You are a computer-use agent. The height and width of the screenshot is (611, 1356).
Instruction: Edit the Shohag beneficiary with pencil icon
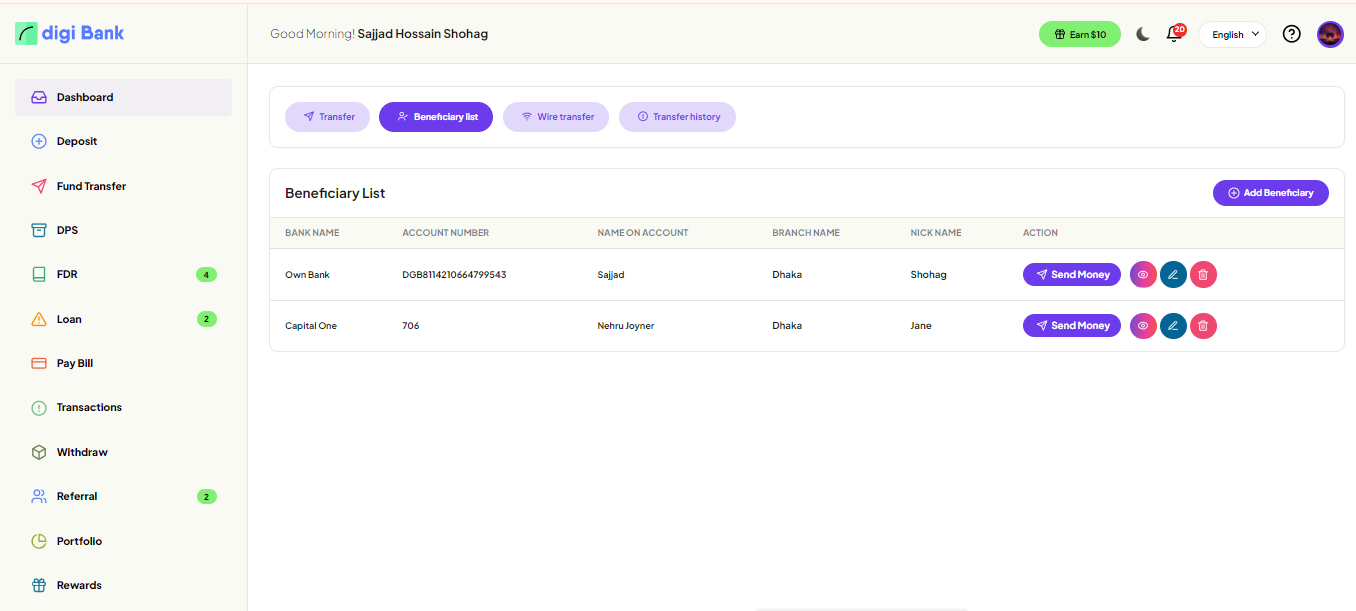(1173, 274)
